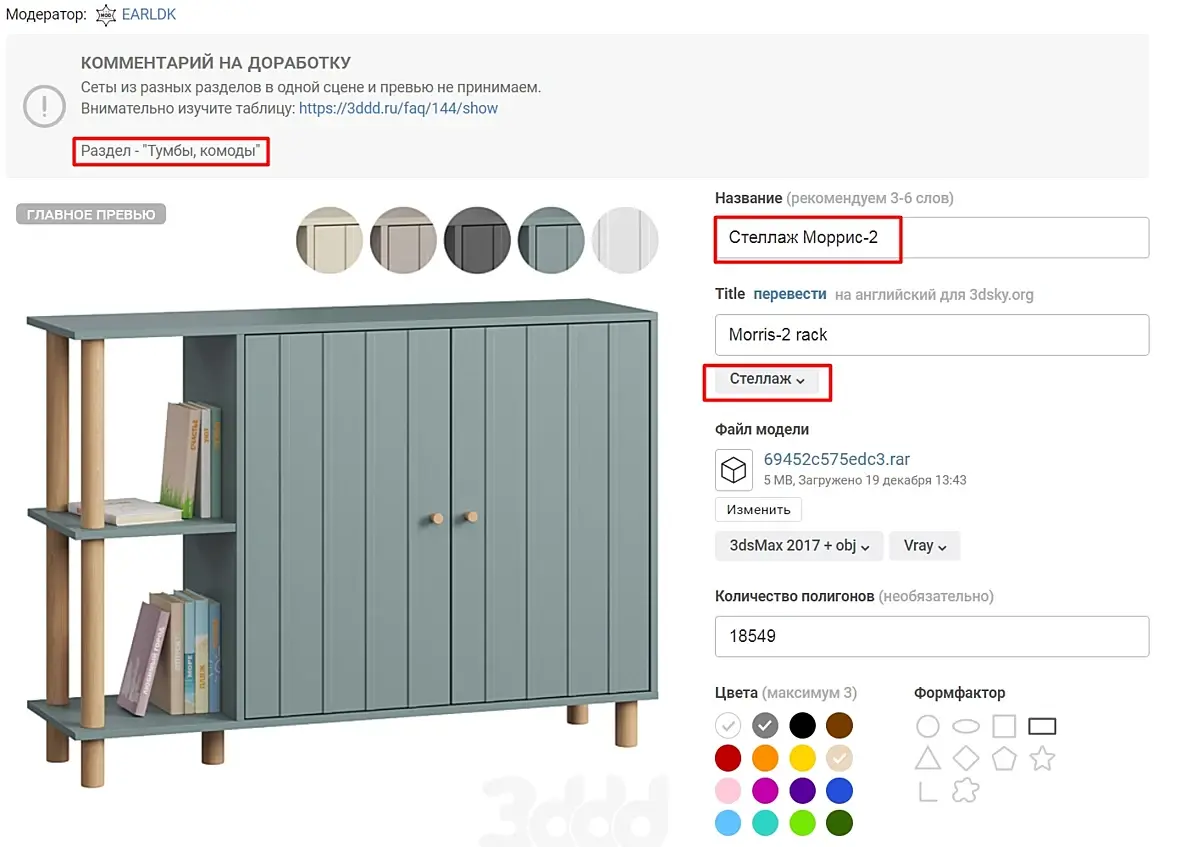
Task: Select the dark gray cabinet preview thumbnail
Action: (477, 240)
